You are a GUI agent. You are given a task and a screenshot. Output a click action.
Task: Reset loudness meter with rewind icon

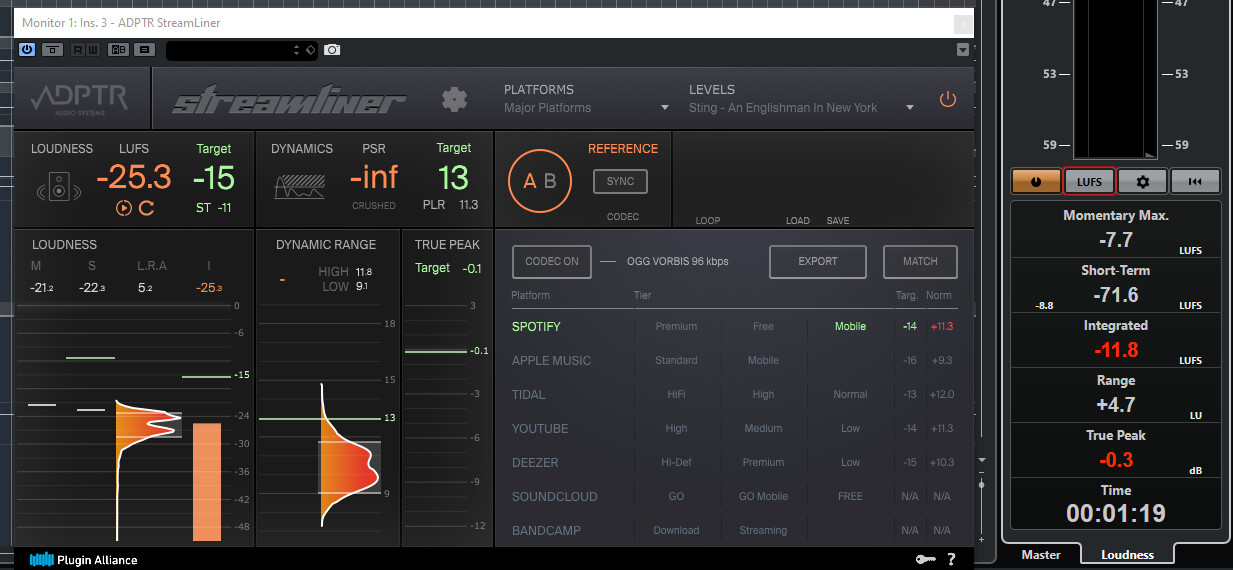click(1195, 181)
